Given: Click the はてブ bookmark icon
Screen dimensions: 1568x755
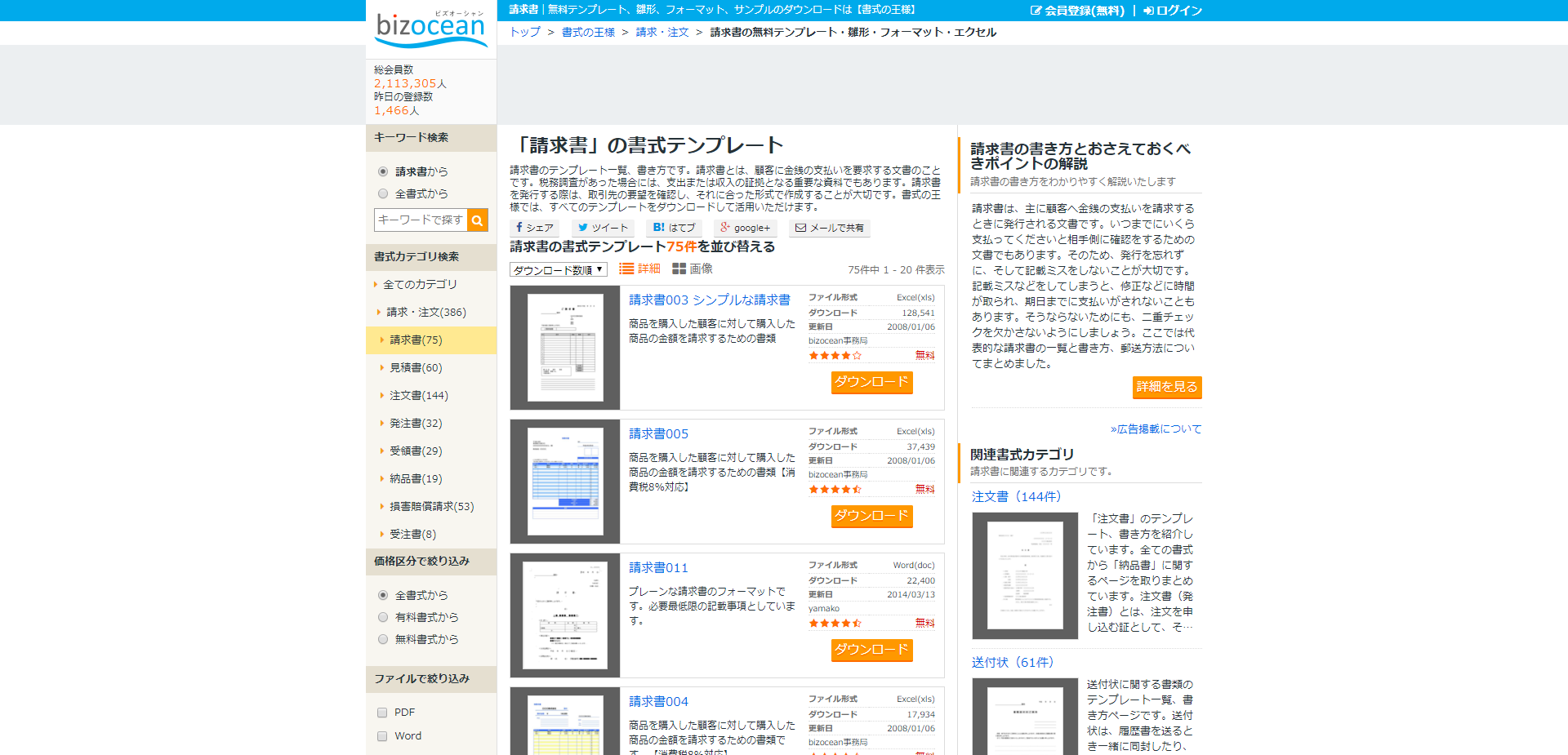Looking at the screenshot, I should point(674,228).
